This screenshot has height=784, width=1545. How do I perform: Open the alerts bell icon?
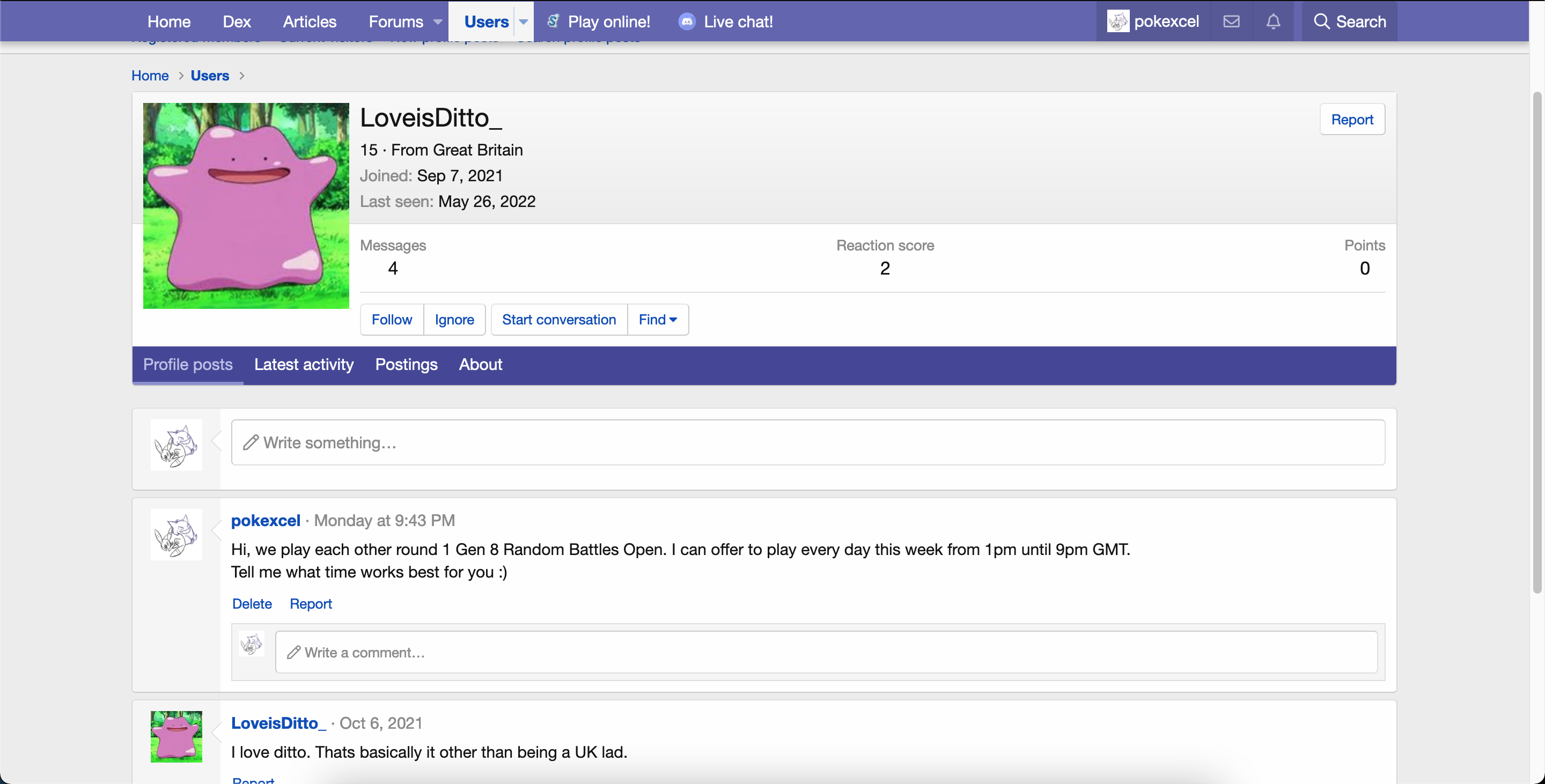click(1272, 21)
